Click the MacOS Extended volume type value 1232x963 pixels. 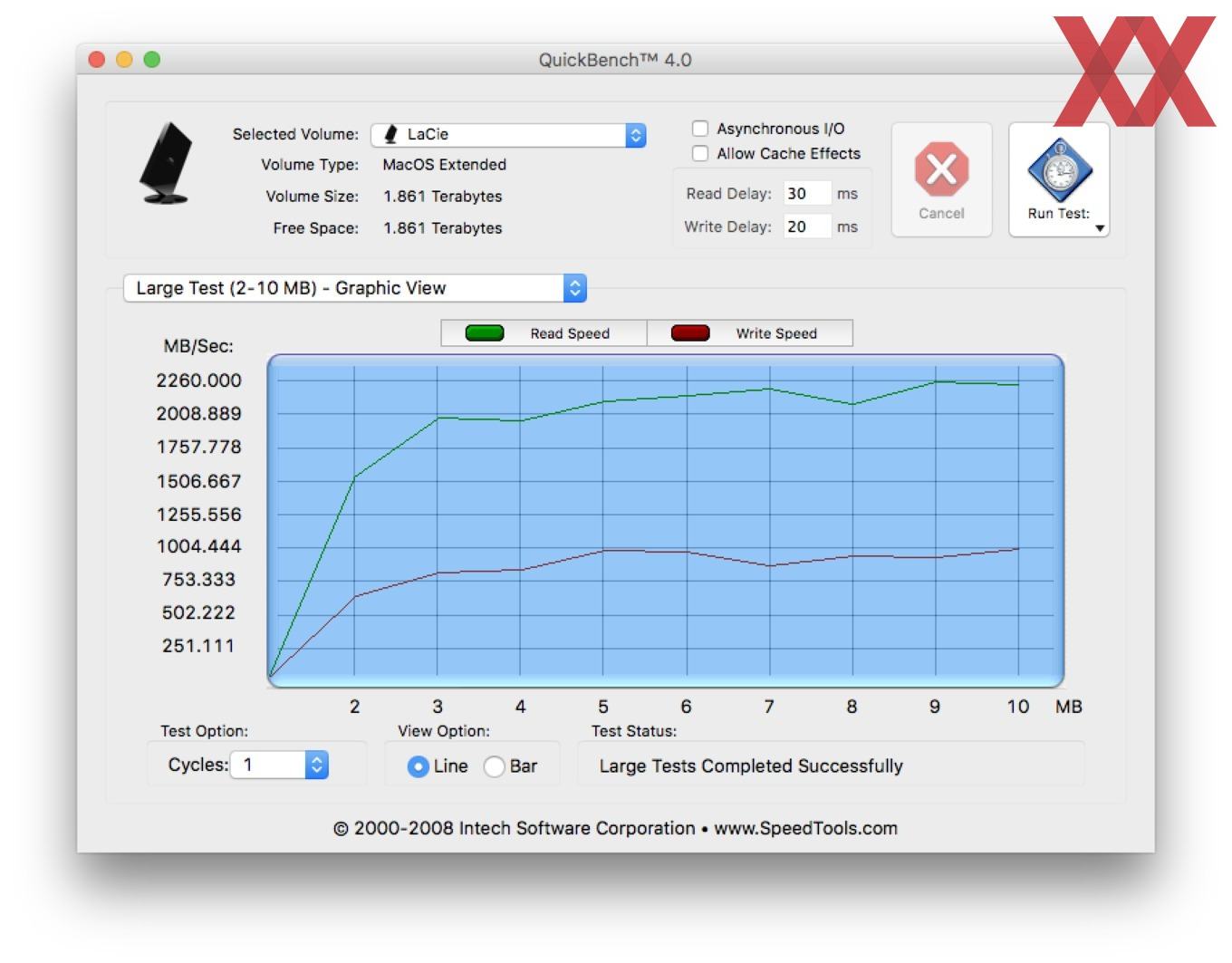click(x=444, y=164)
